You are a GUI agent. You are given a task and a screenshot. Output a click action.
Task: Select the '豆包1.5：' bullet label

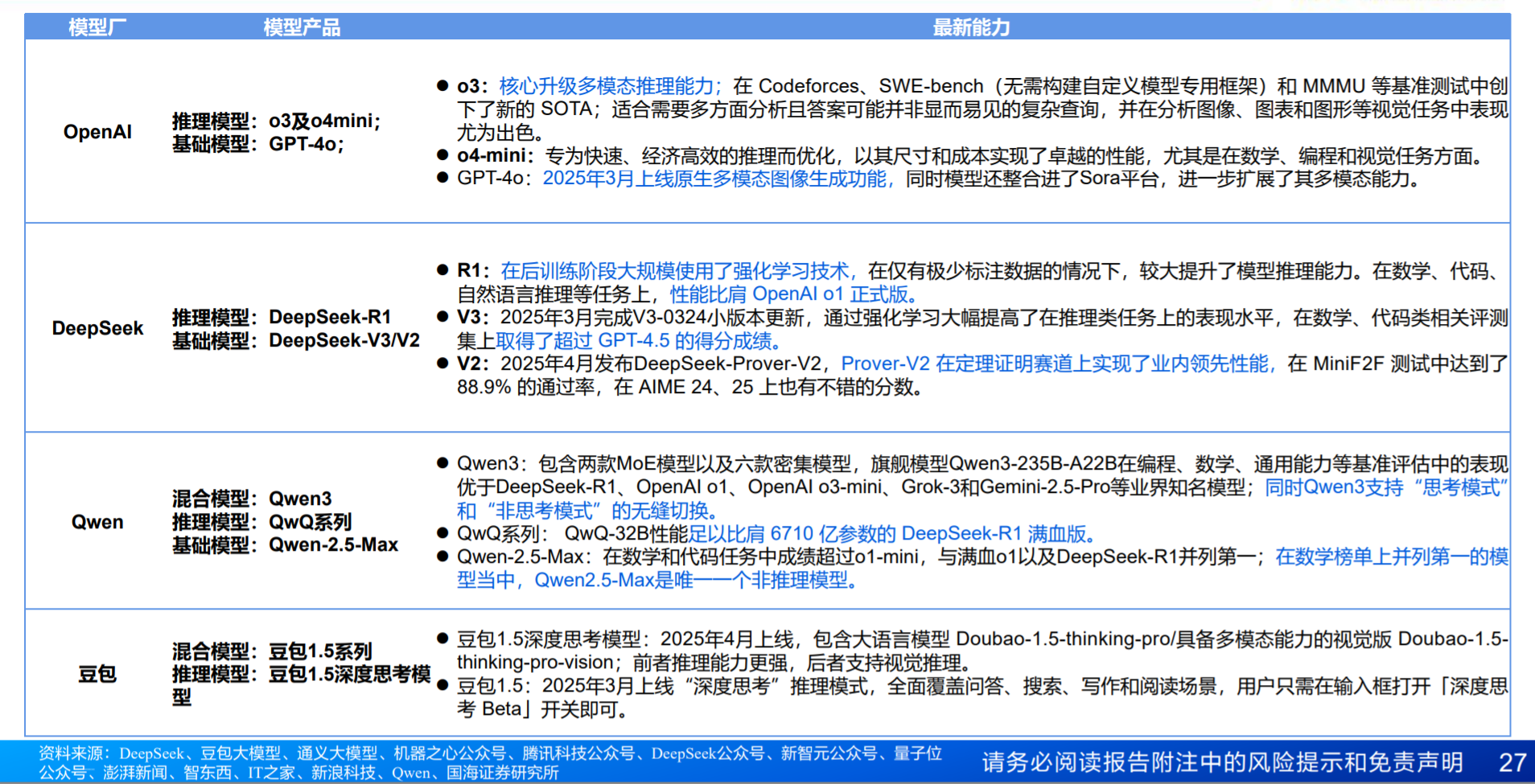click(496, 686)
